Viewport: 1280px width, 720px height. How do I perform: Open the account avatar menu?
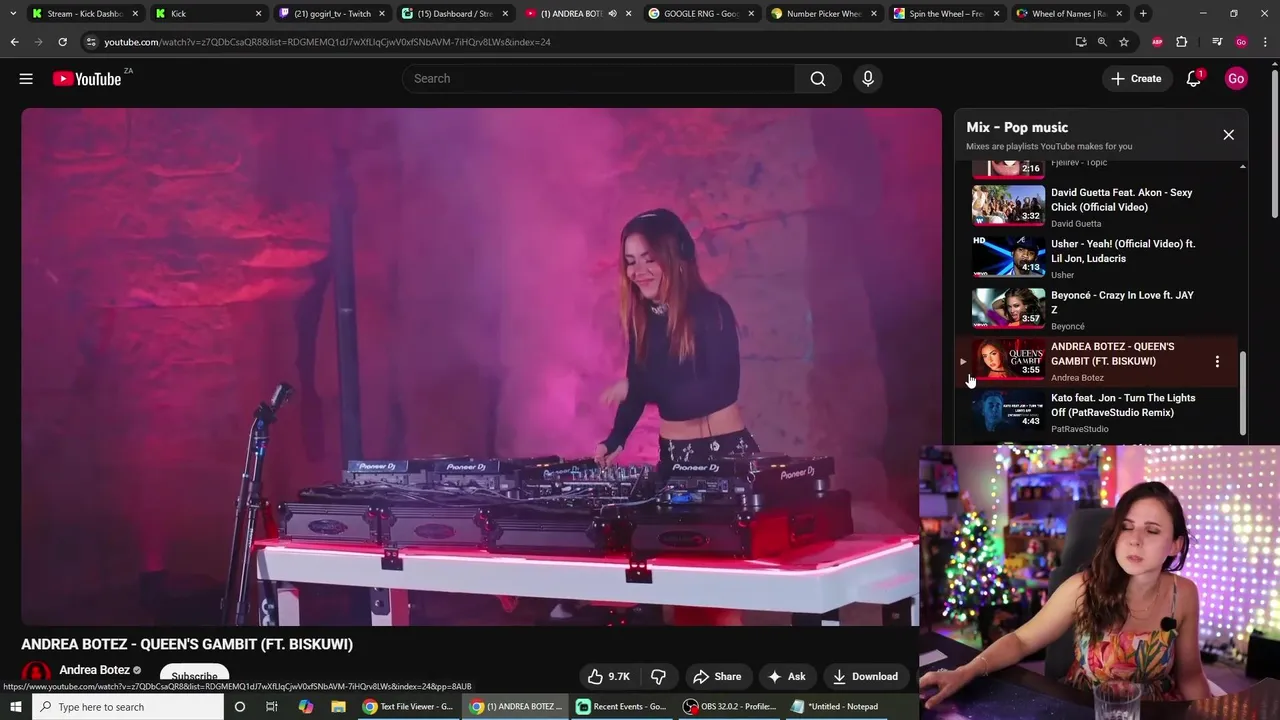click(x=1236, y=79)
